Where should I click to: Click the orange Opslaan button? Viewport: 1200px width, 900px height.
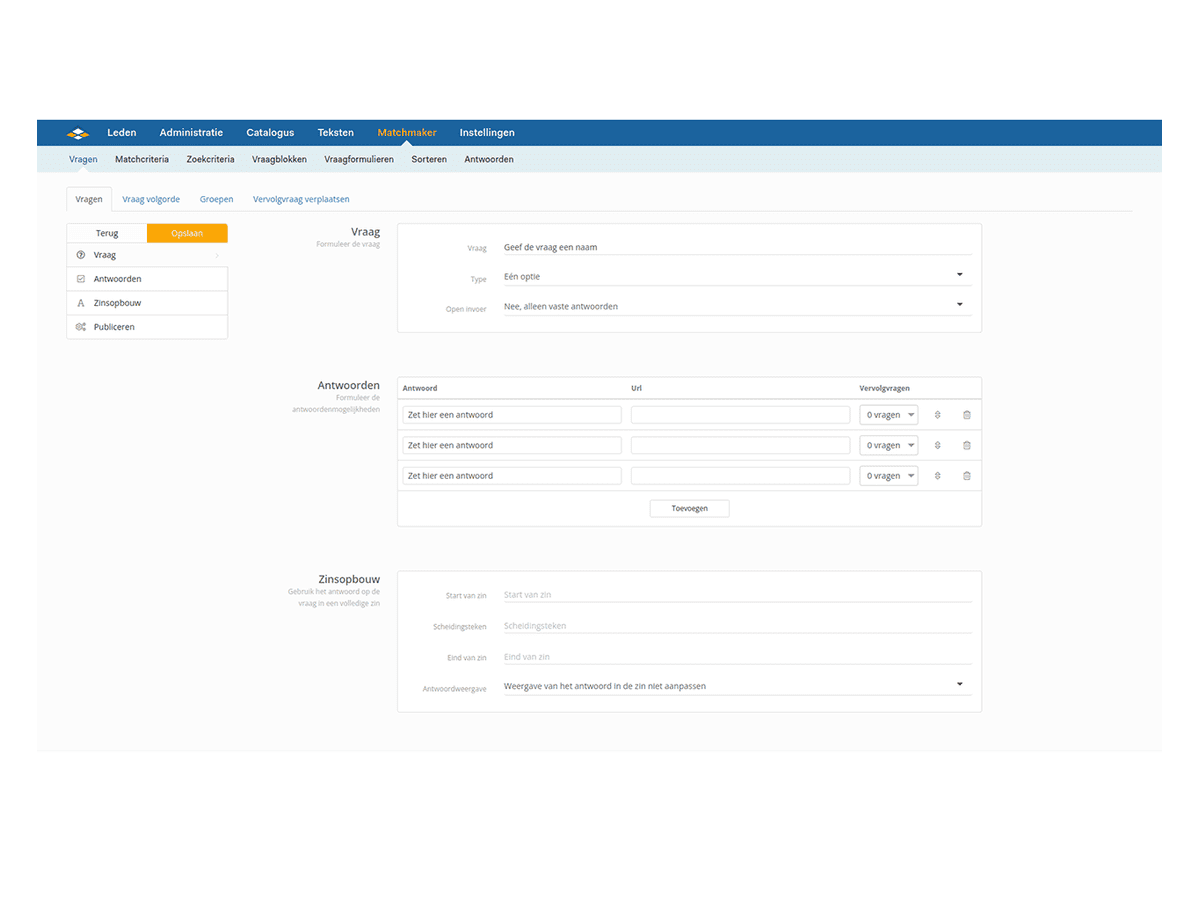click(x=187, y=233)
